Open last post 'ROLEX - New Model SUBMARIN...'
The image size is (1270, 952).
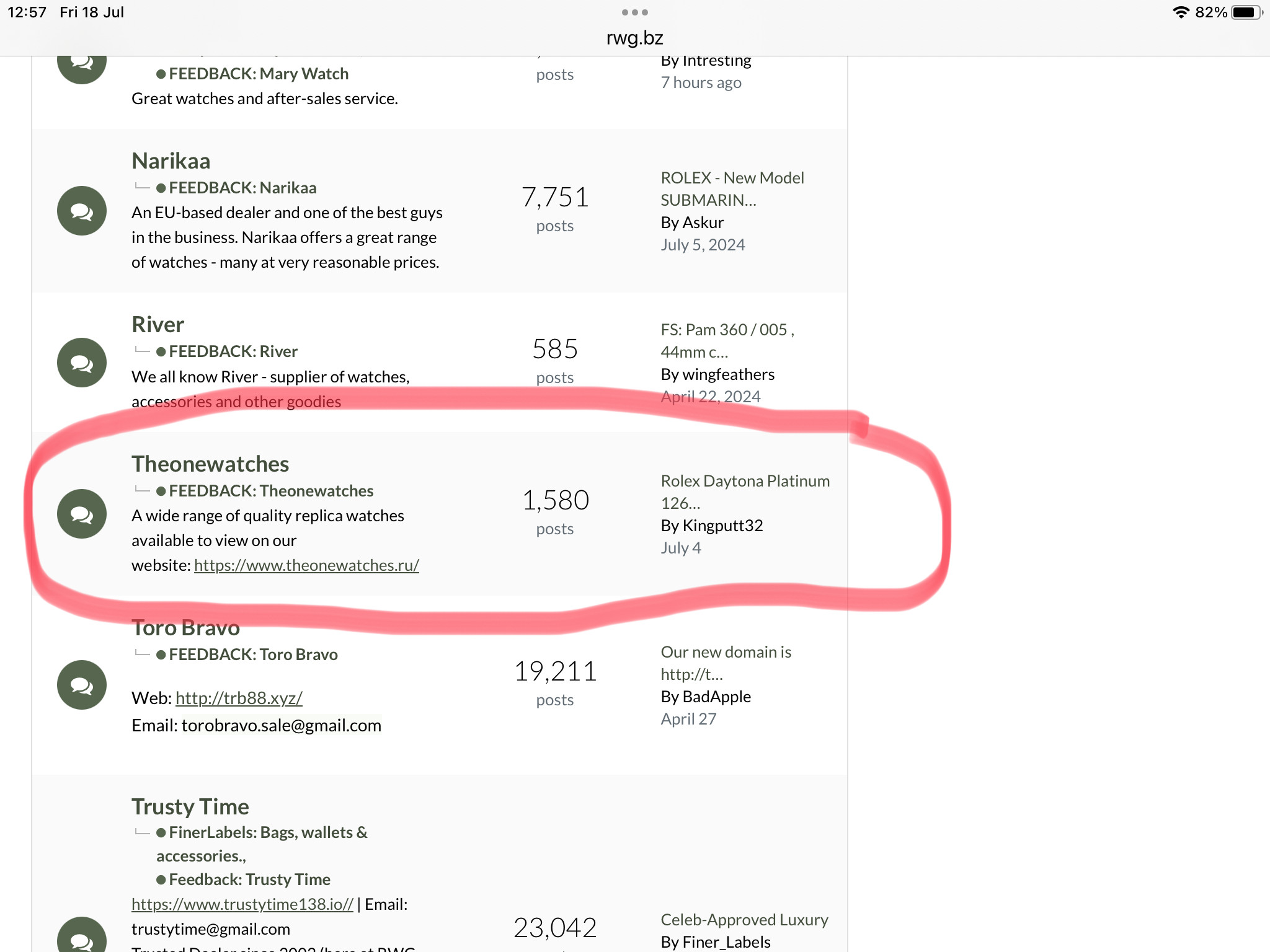(732, 189)
